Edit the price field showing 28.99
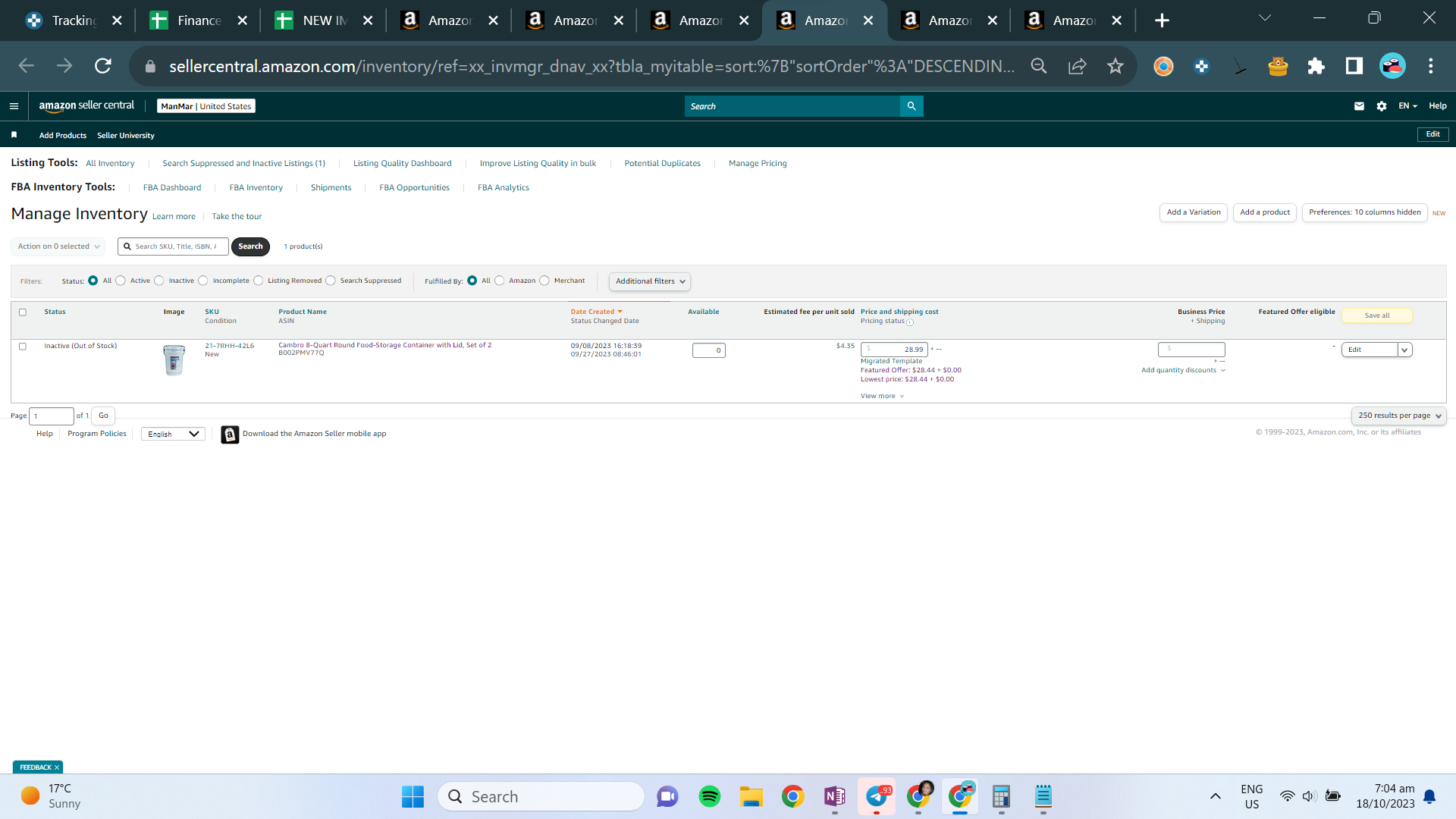 894,350
